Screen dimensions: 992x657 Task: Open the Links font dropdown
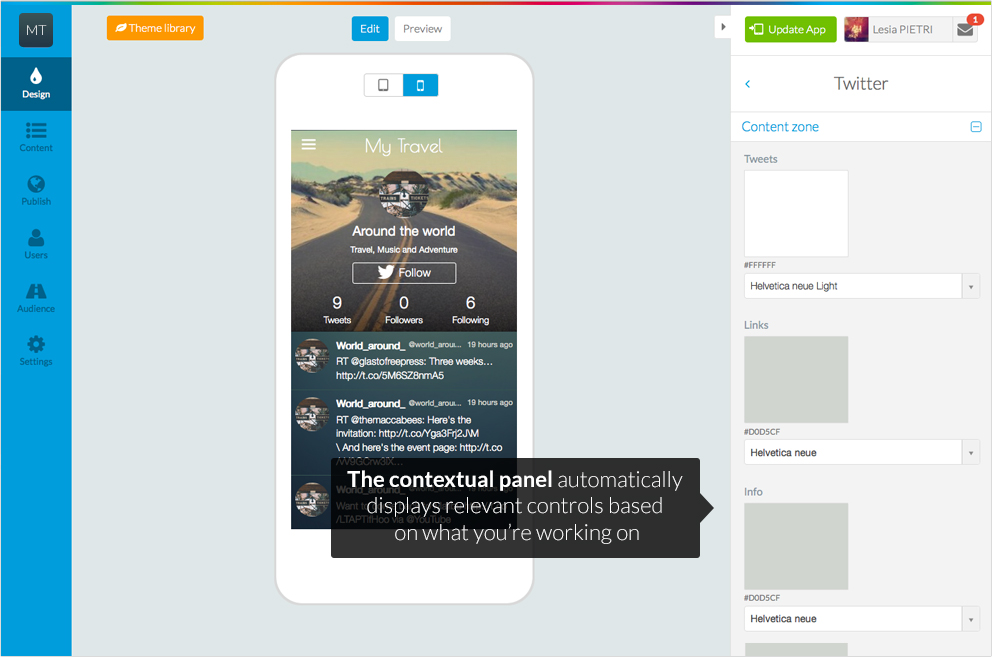pos(862,453)
